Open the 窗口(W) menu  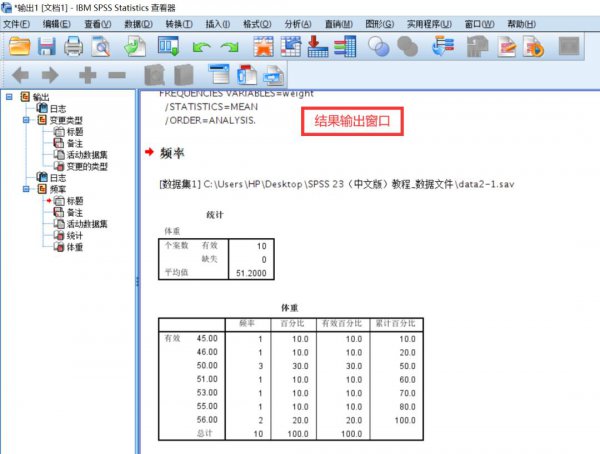pyautogui.click(x=479, y=24)
